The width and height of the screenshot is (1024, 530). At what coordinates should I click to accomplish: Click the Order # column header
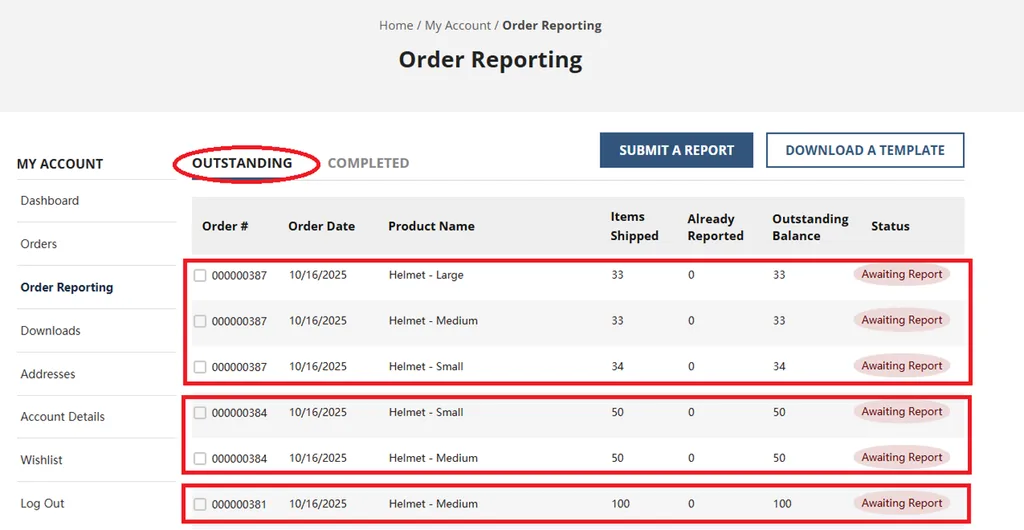tap(225, 226)
